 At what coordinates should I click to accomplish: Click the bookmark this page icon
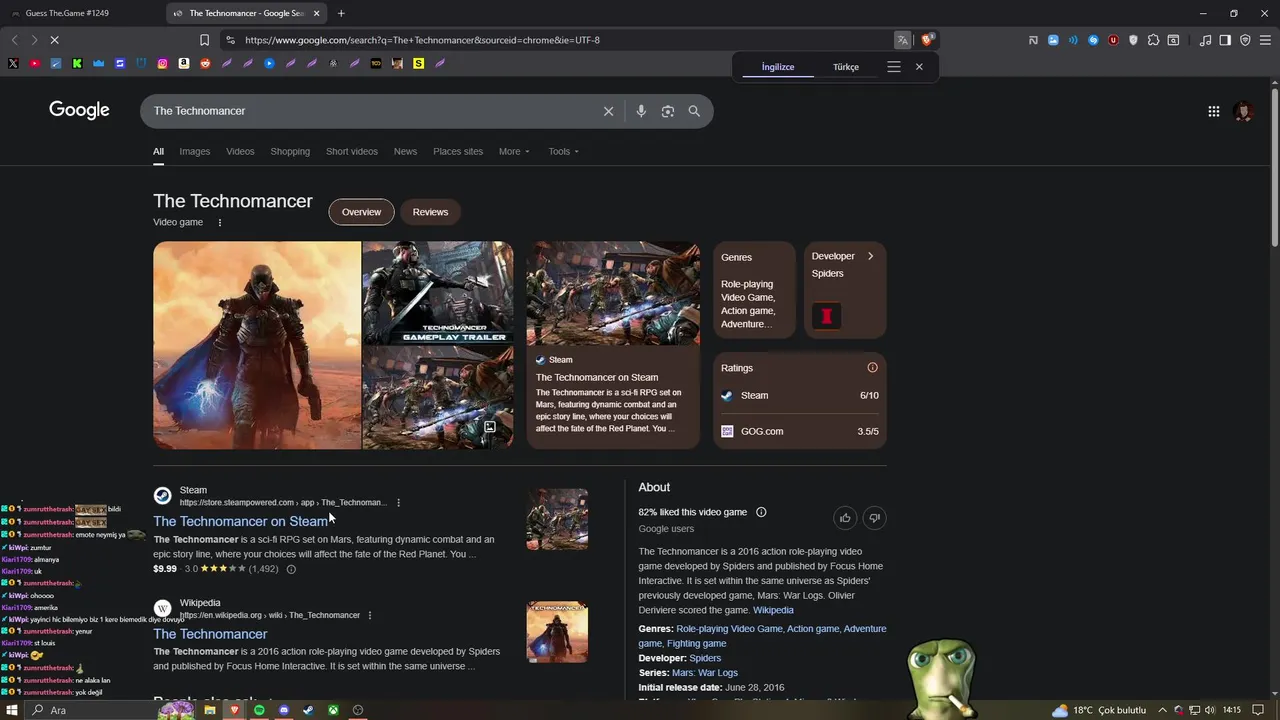pyautogui.click(x=204, y=40)
